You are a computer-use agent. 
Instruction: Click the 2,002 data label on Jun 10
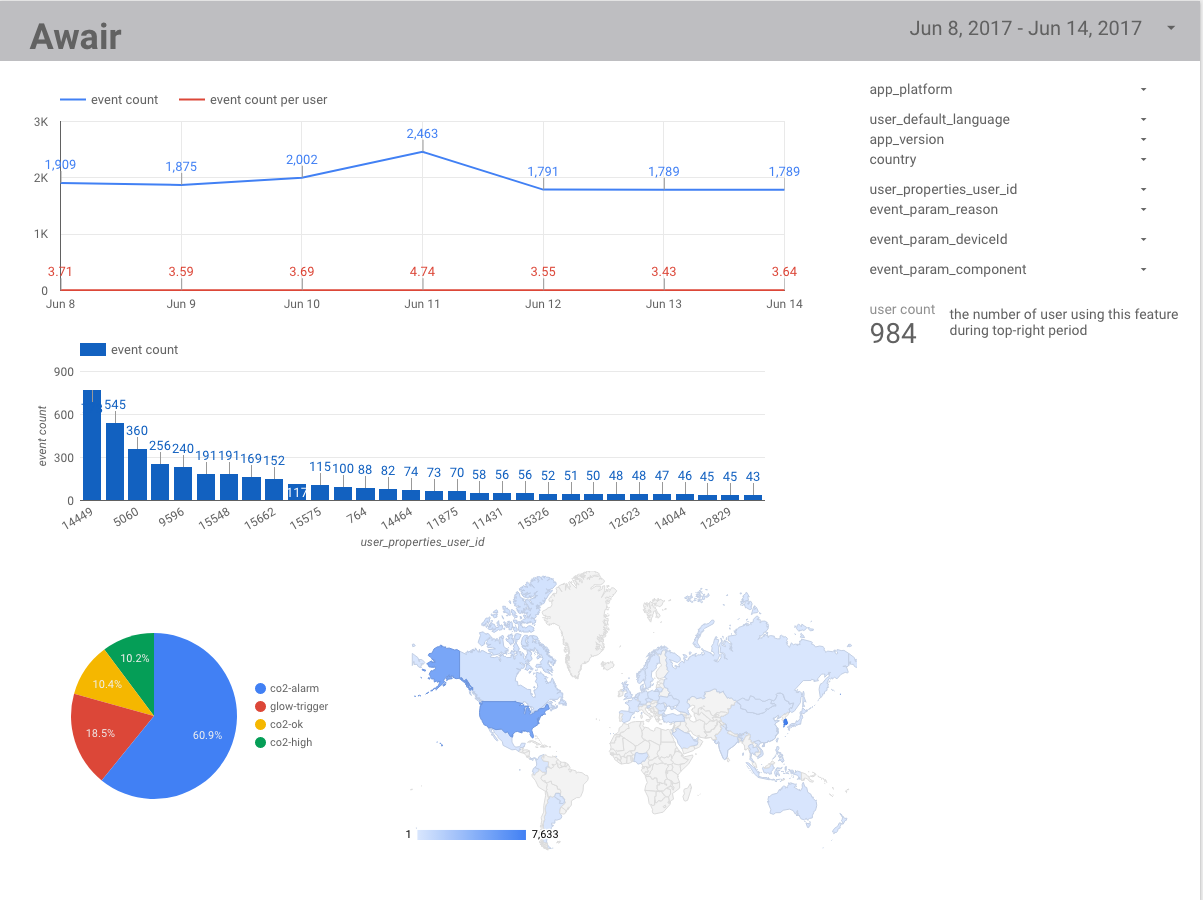tap(301, 160)
